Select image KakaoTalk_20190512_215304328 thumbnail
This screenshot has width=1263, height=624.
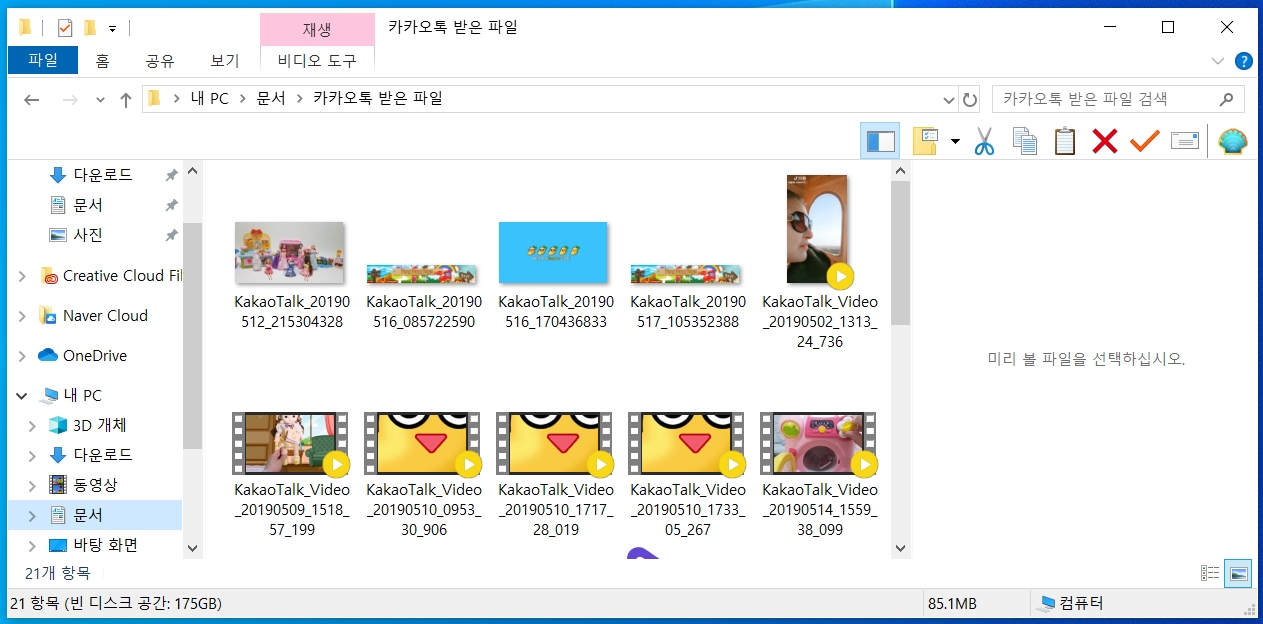click(289, 253)
